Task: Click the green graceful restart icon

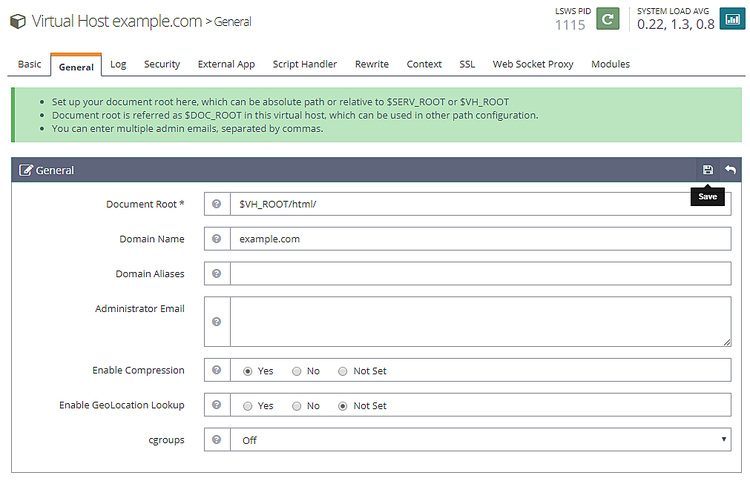Action: 608,20
